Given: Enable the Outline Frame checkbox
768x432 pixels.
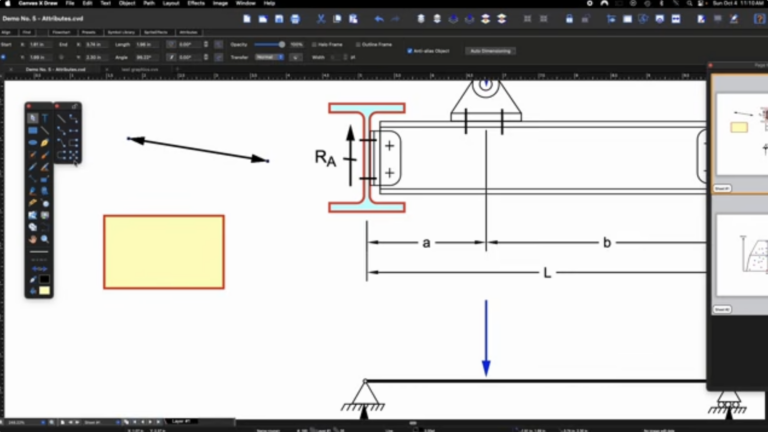Looking at the screenshot, I should point(358,45).
